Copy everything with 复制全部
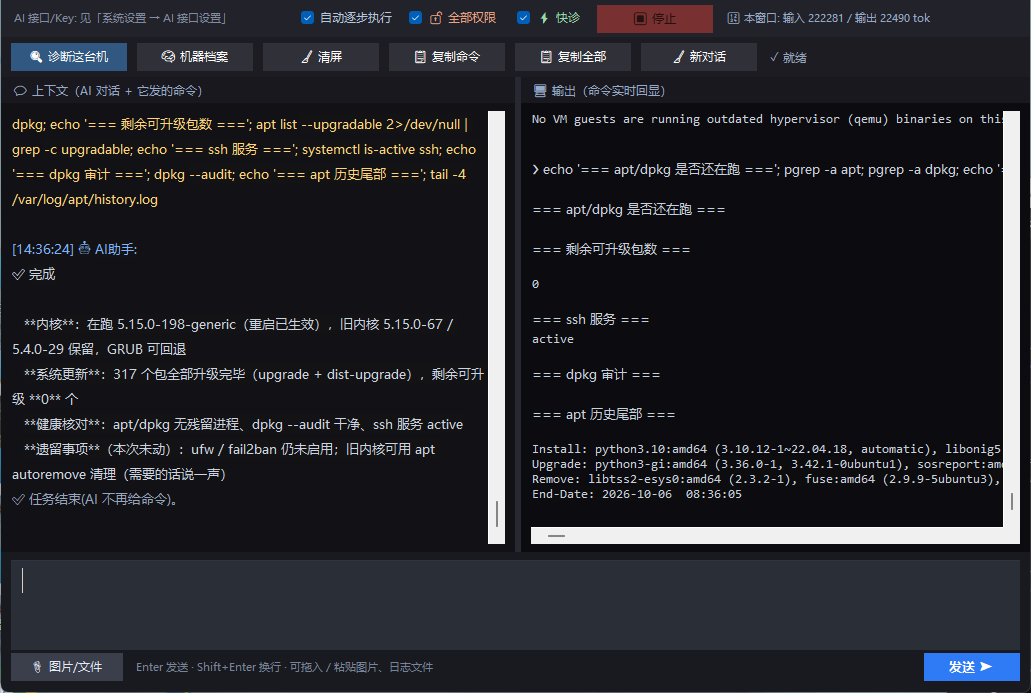Screen dimensions: 1031x693 573,57
